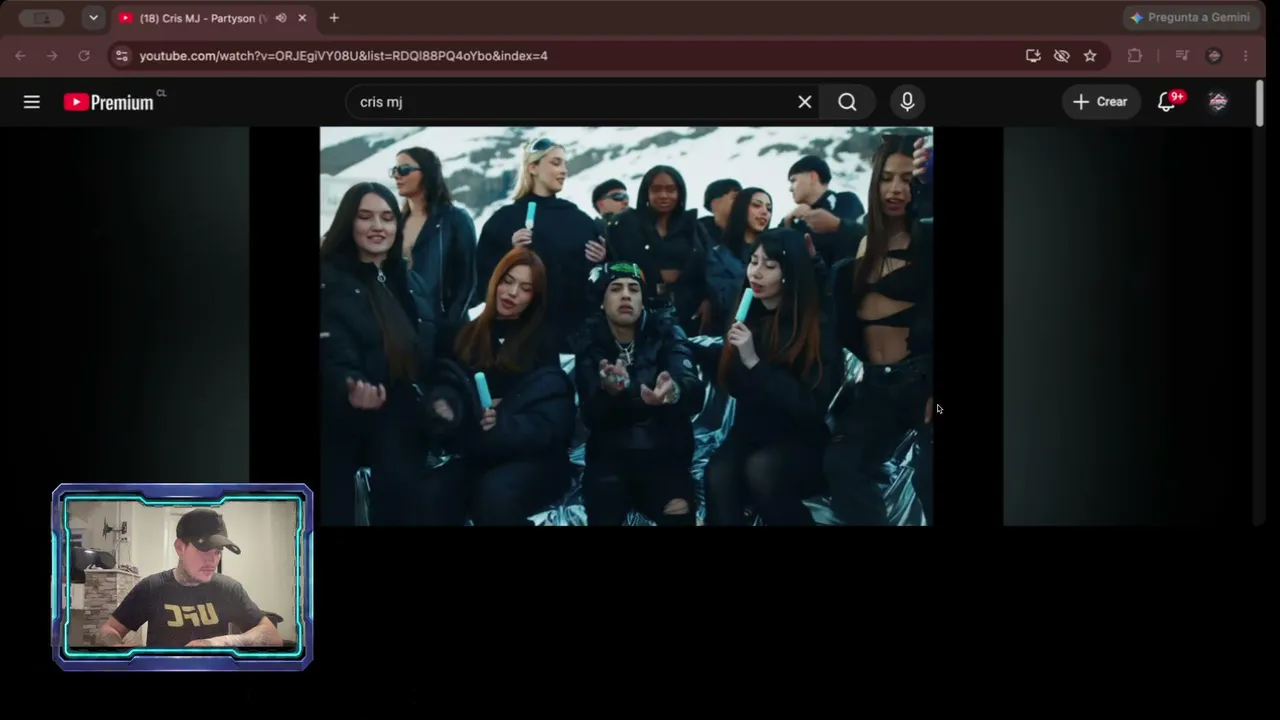Go to the YouTube Premium home logo
The height and width of the screenshot is (720, 1280).
coord(108,102)
